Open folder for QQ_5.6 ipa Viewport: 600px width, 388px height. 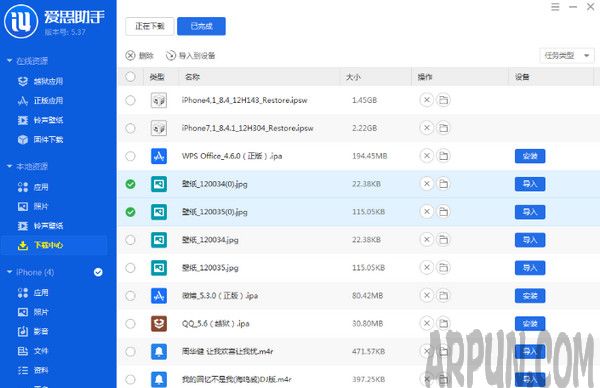click(x=443, y=323)
